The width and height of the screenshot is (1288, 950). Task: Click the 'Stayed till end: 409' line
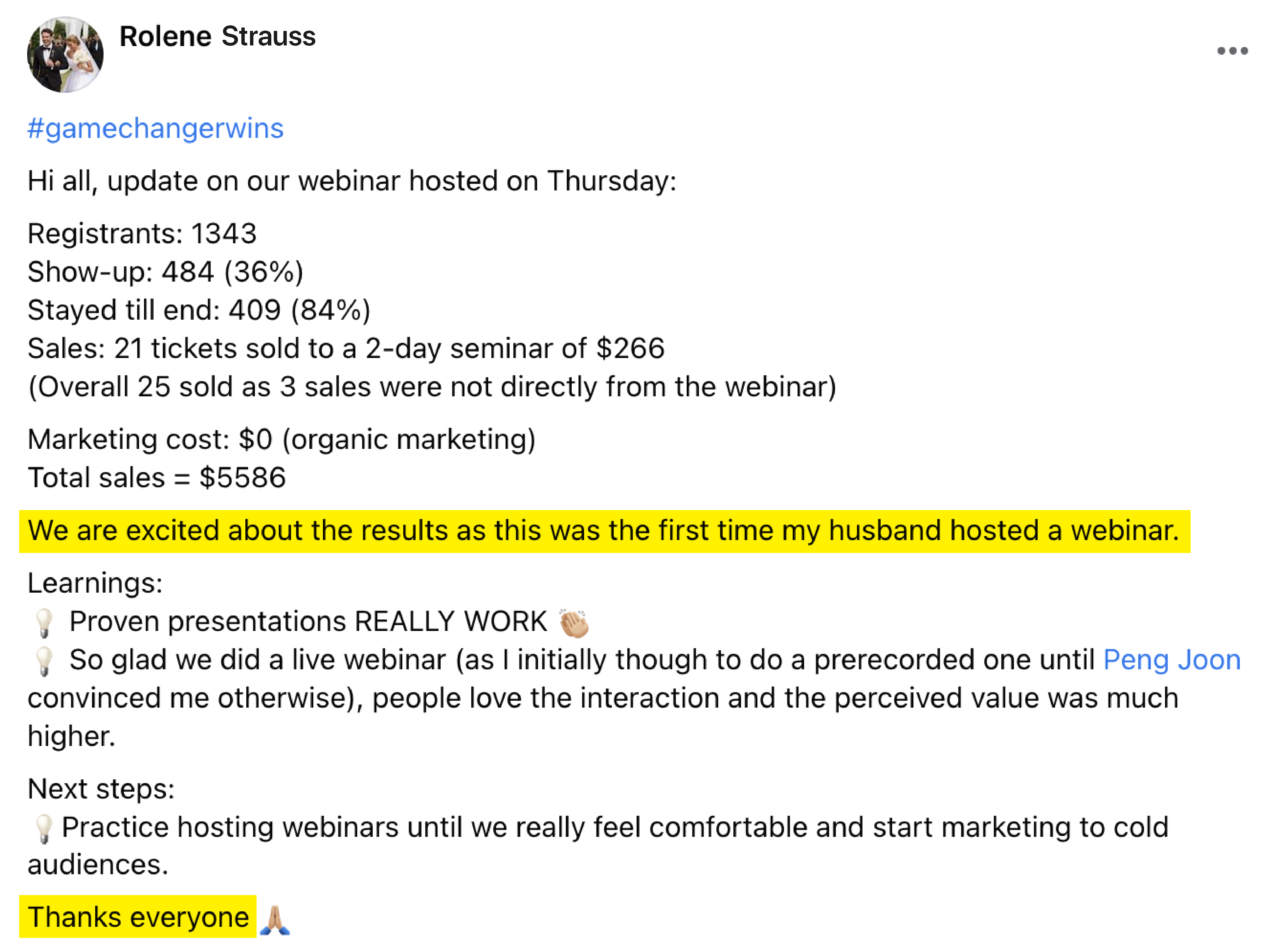(x=198, y=310)
